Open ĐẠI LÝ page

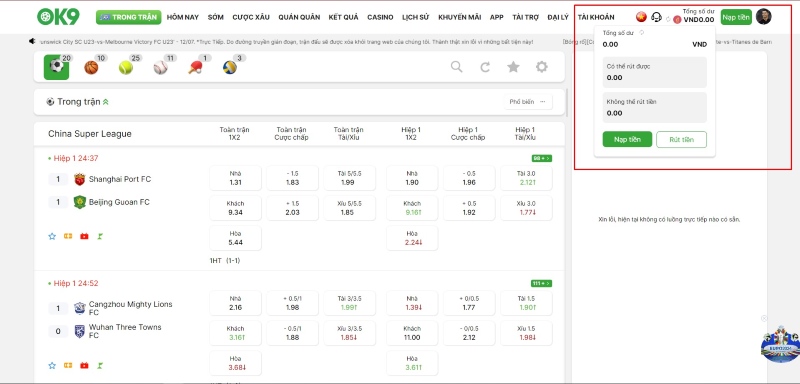(558, 17)
